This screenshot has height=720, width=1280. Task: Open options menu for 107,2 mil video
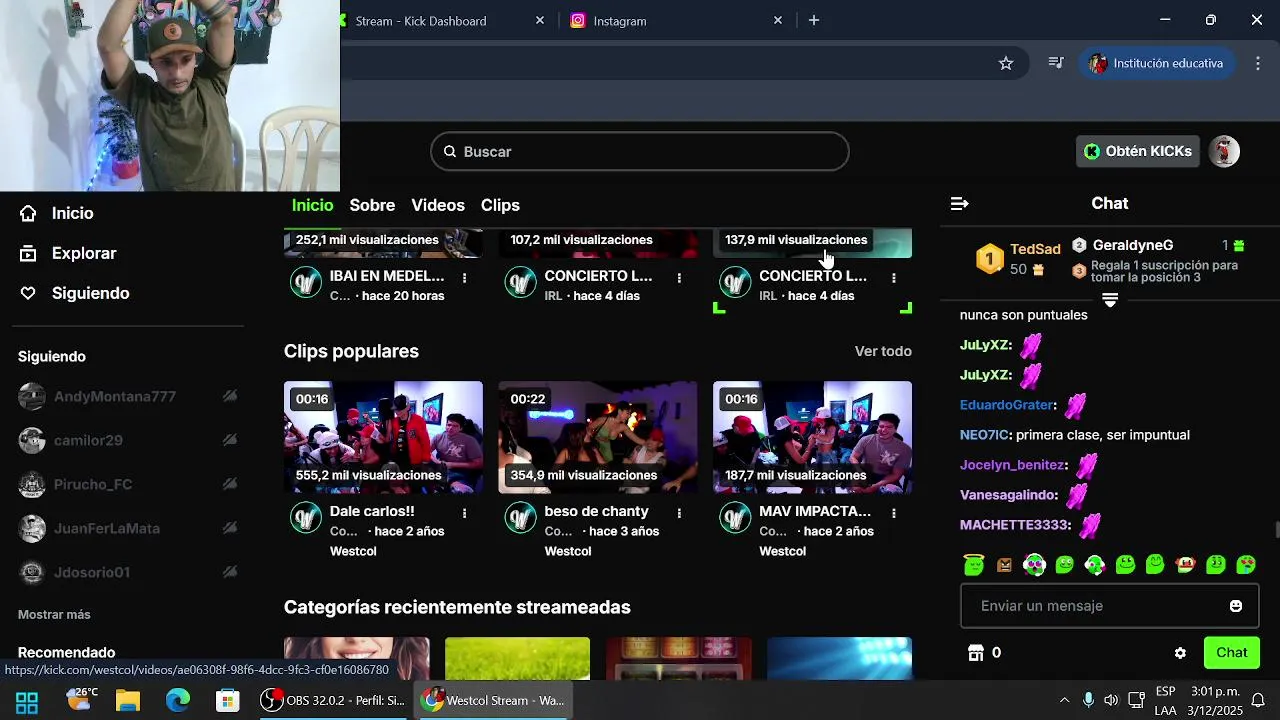click(679, 277)
